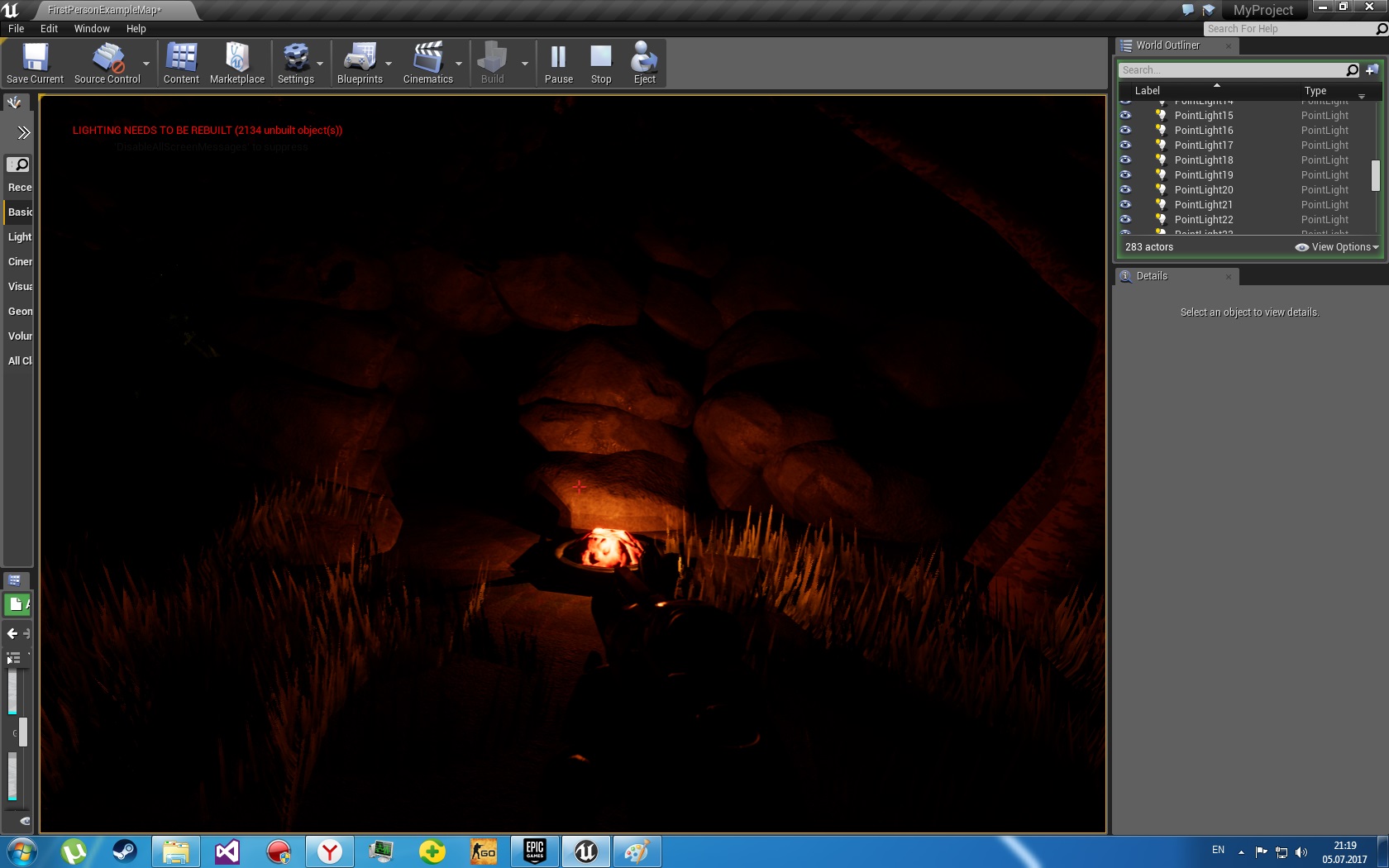Eject from the player controller
Screen dimensions: 1389x868
coord(645,63)
